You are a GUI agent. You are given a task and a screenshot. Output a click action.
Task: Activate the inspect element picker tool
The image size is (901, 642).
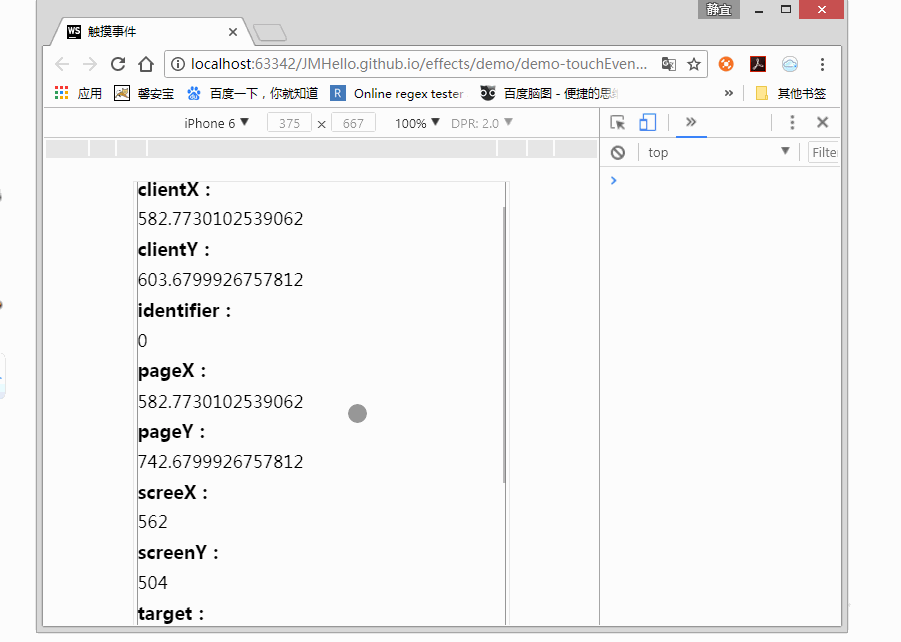click(618, 123)
